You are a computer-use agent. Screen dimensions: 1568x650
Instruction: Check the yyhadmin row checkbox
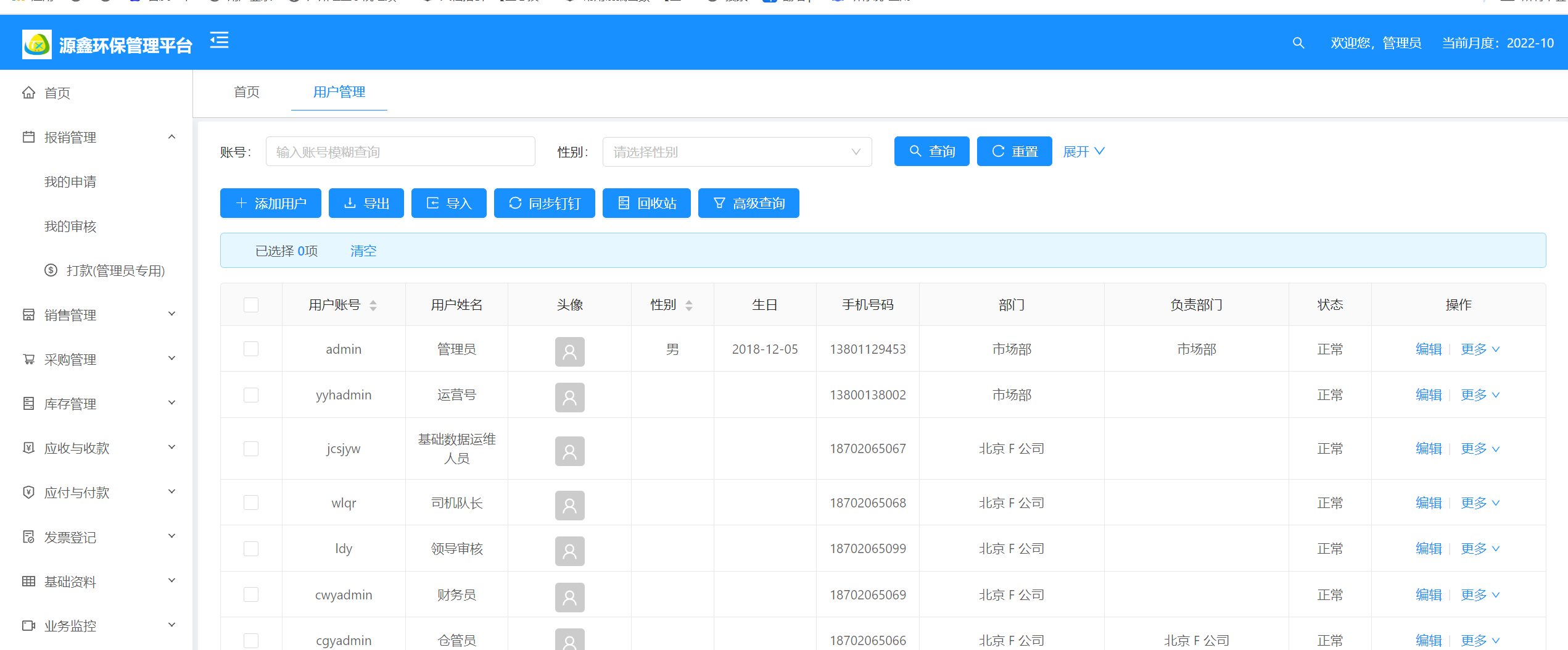tap(251, 395)
